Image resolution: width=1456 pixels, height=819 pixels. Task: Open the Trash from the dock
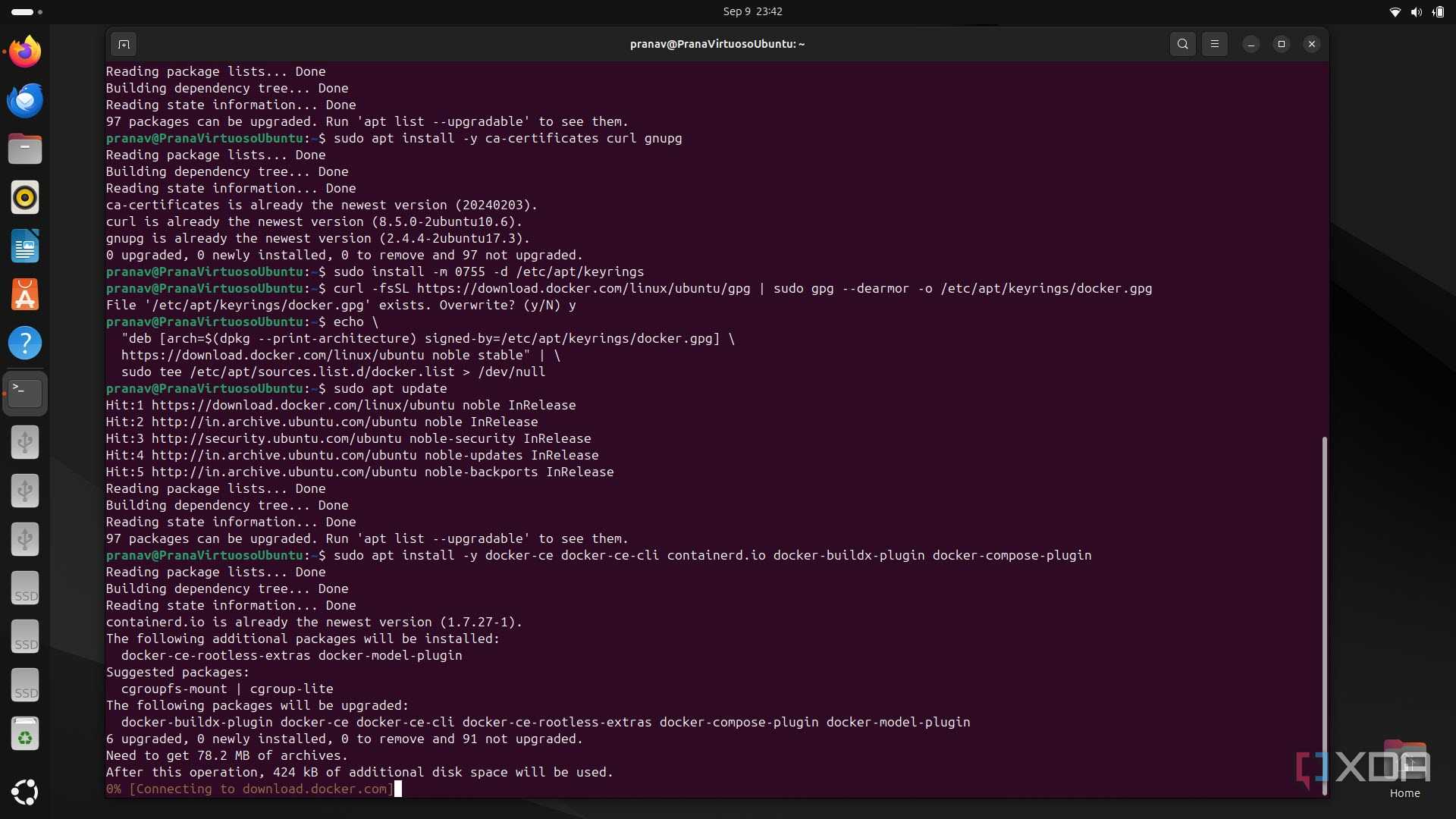click(25, 734)
